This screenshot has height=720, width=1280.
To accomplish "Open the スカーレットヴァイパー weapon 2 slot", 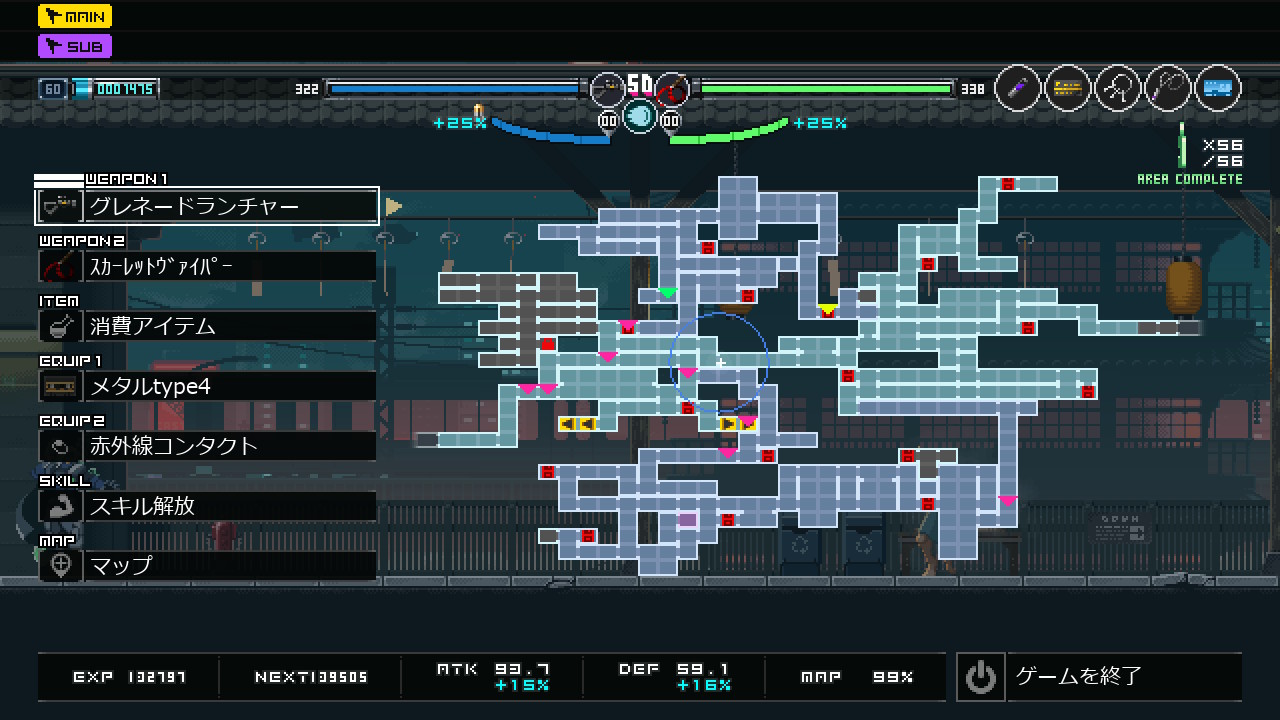I will click(x=230, y=266).
